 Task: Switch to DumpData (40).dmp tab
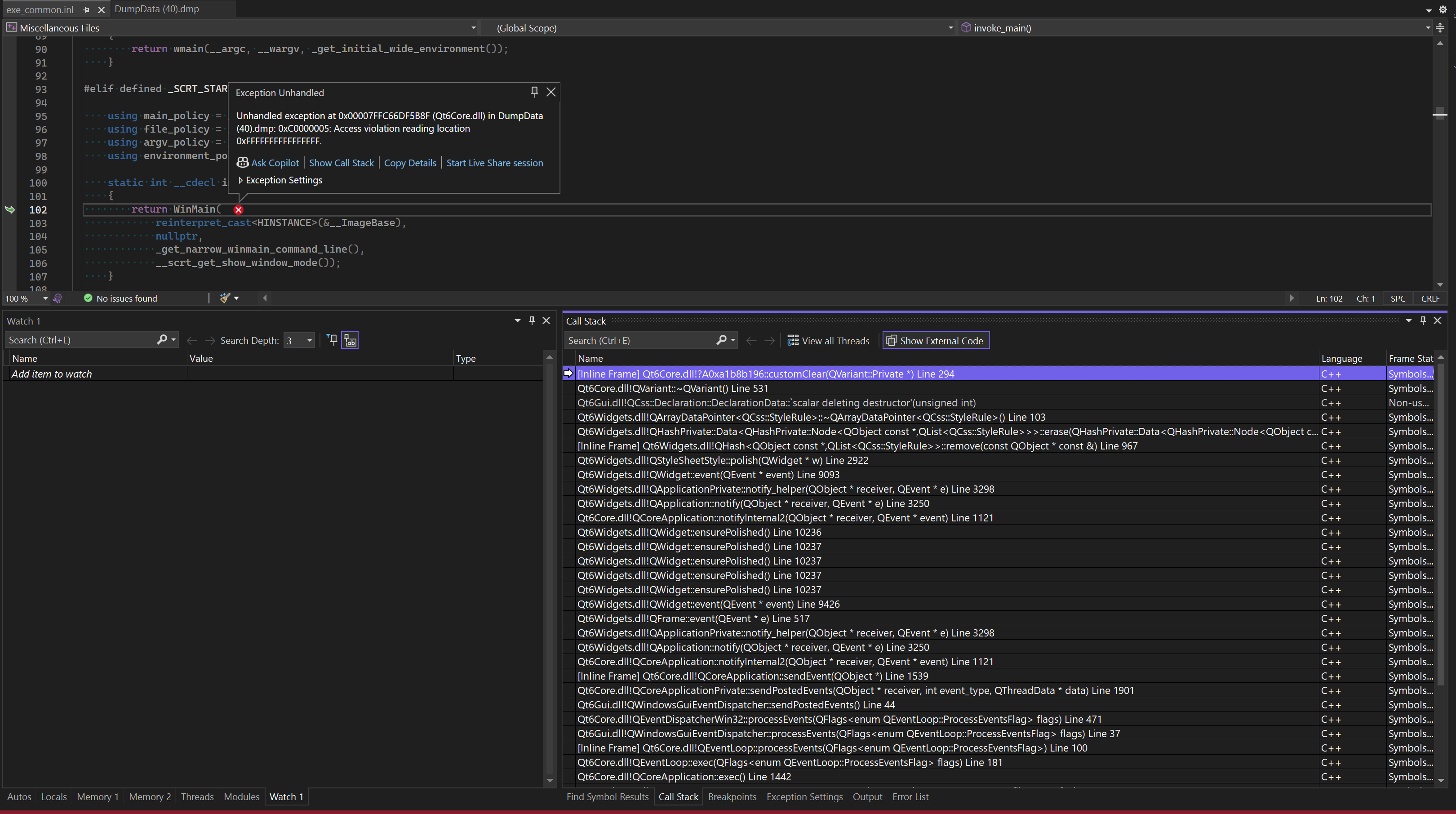156,9
